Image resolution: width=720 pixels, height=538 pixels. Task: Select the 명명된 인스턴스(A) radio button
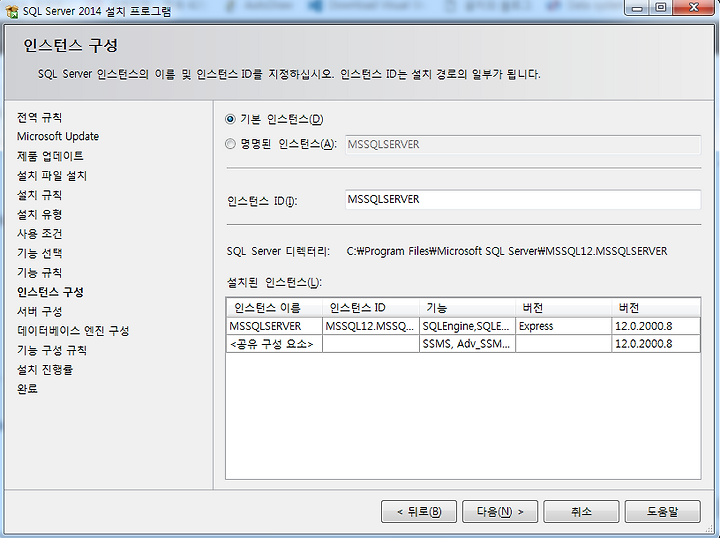point(230,144)
